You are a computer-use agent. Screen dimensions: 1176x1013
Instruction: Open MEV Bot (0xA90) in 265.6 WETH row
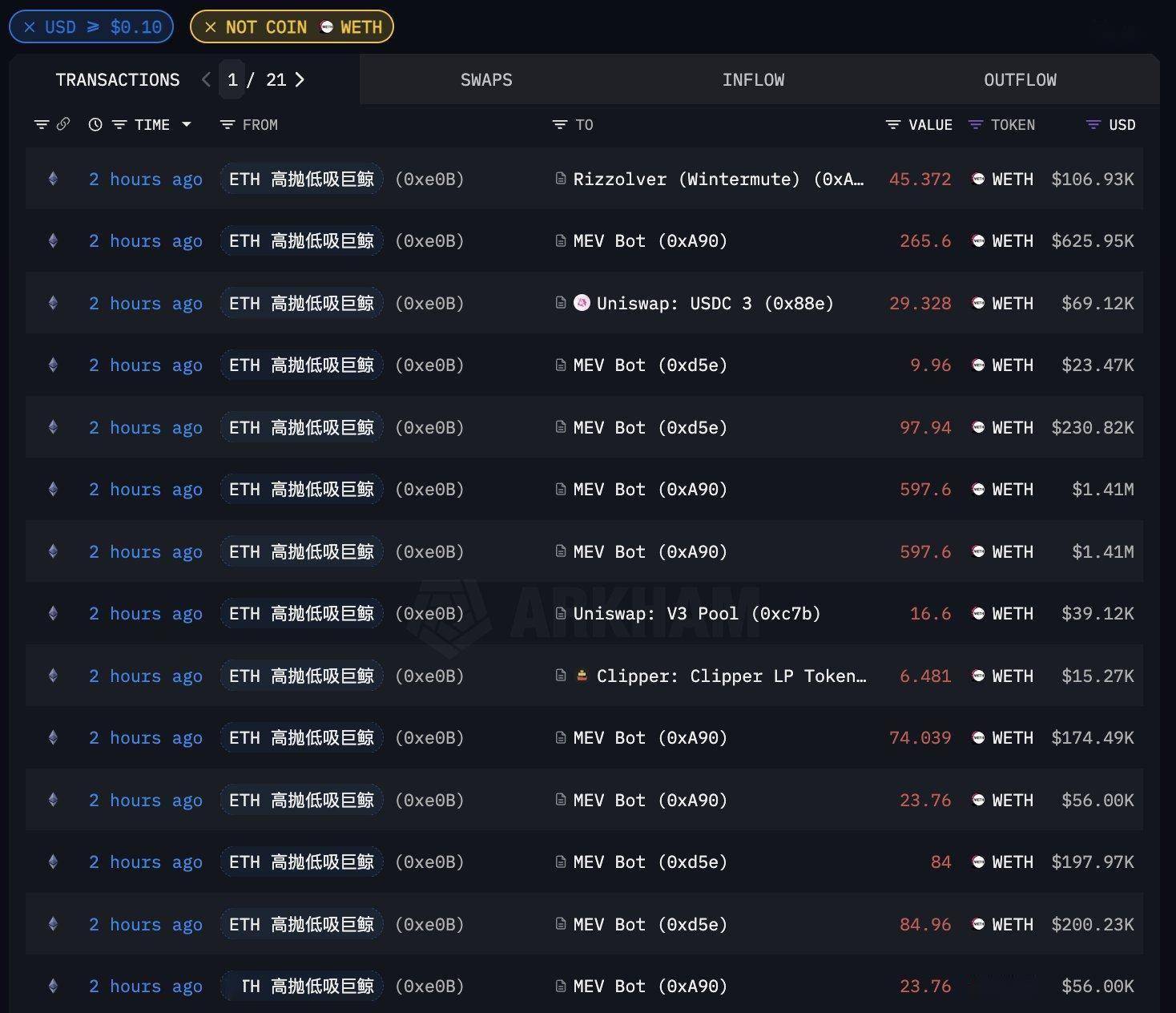click(x=650, y=240)
